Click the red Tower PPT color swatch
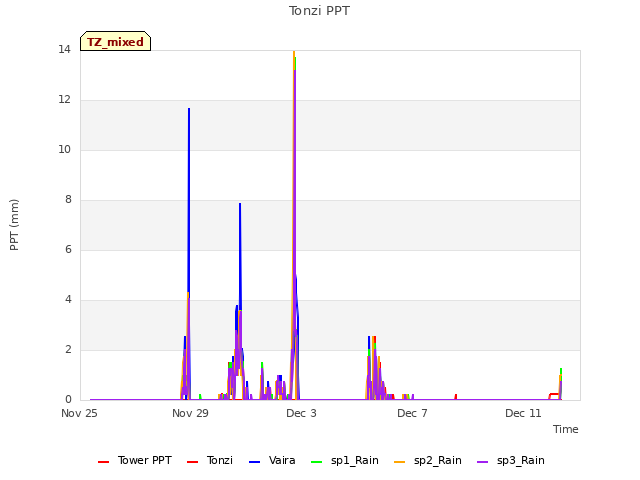 pos(104,462)
